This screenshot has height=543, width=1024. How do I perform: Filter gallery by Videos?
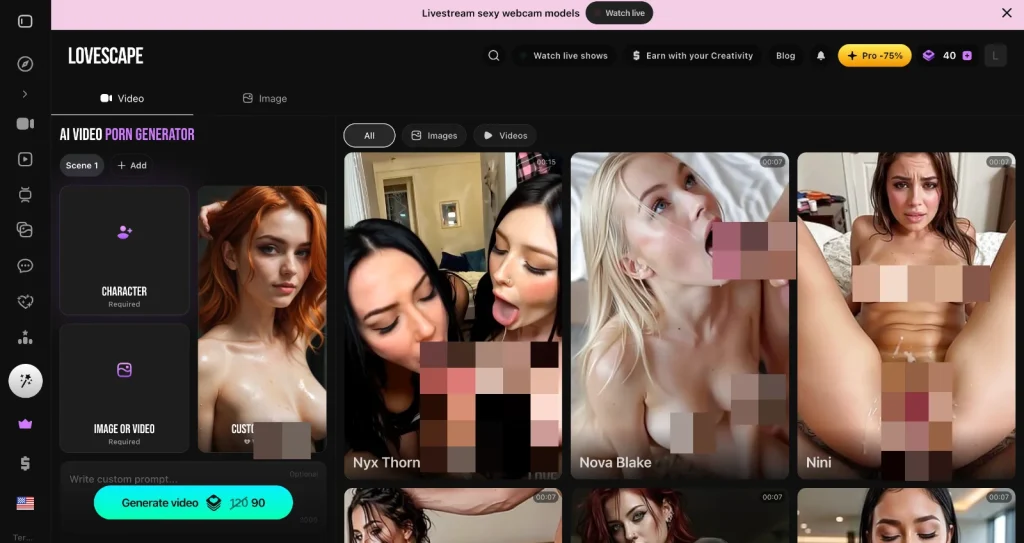pyautogui.click(x=505, y=135)
